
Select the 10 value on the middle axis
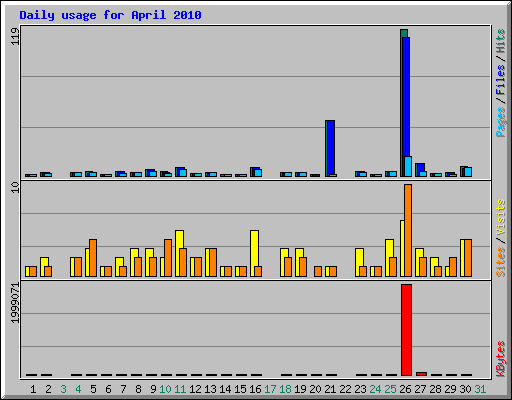pyautogui.click(x=15, y=188)
